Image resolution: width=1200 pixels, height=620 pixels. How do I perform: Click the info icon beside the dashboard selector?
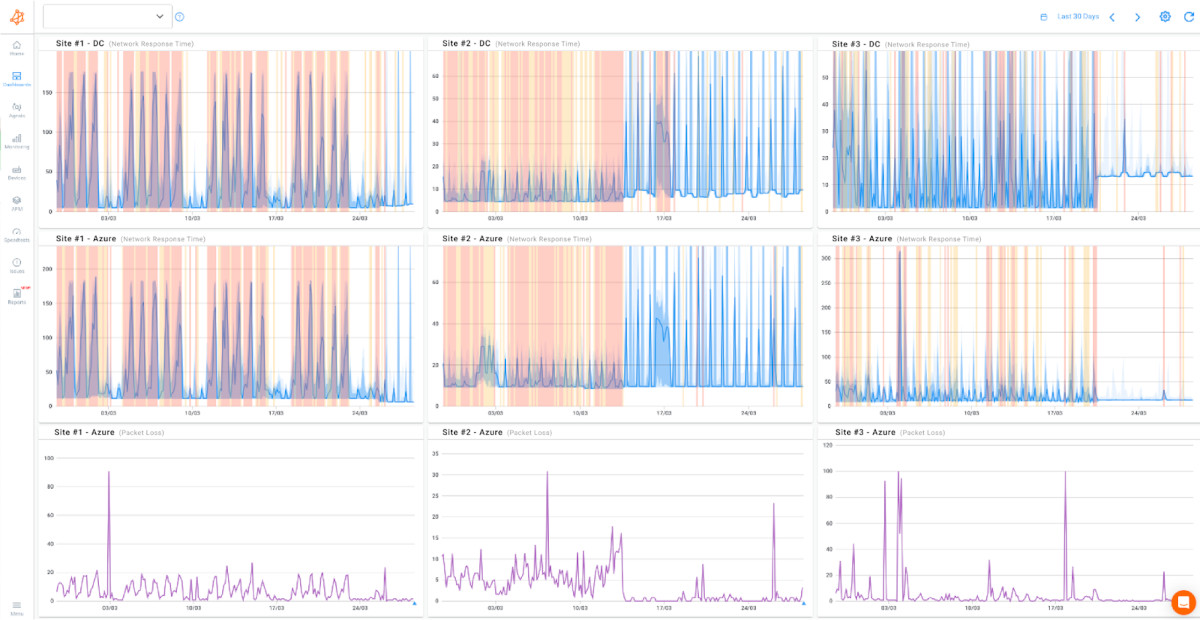[x=178, y=16]
